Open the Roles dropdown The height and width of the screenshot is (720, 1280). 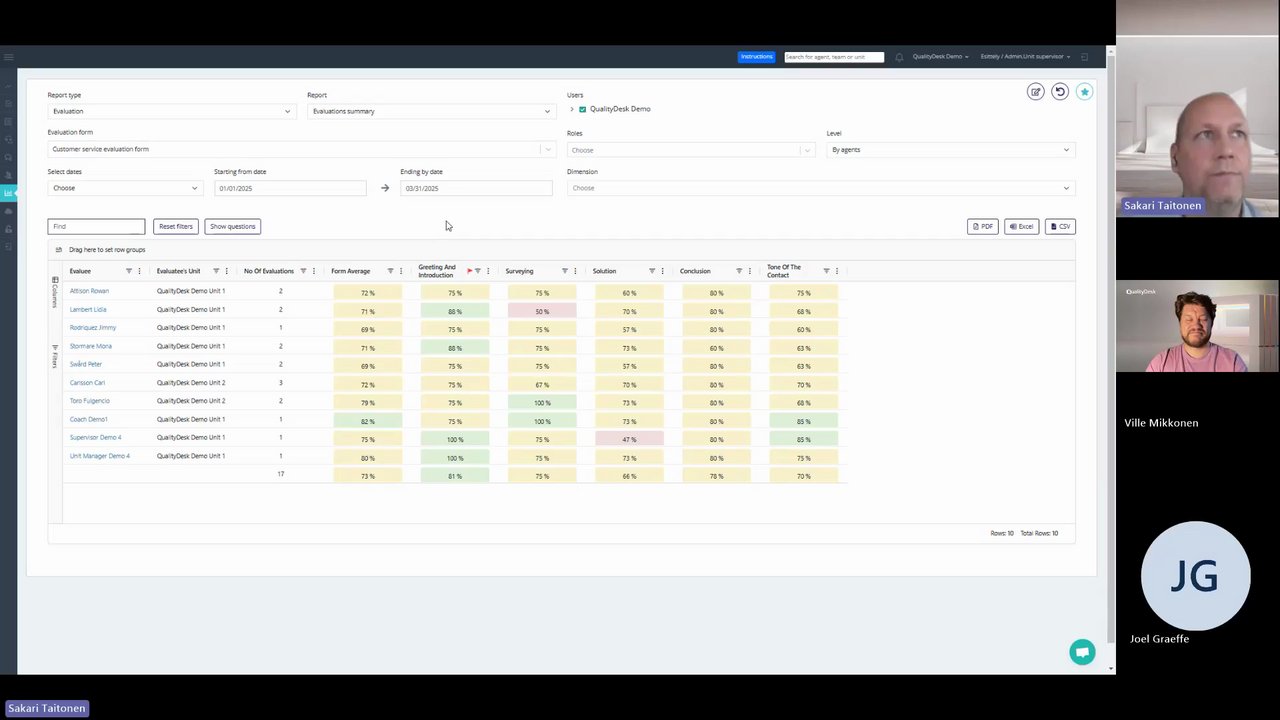click(691, 150)
